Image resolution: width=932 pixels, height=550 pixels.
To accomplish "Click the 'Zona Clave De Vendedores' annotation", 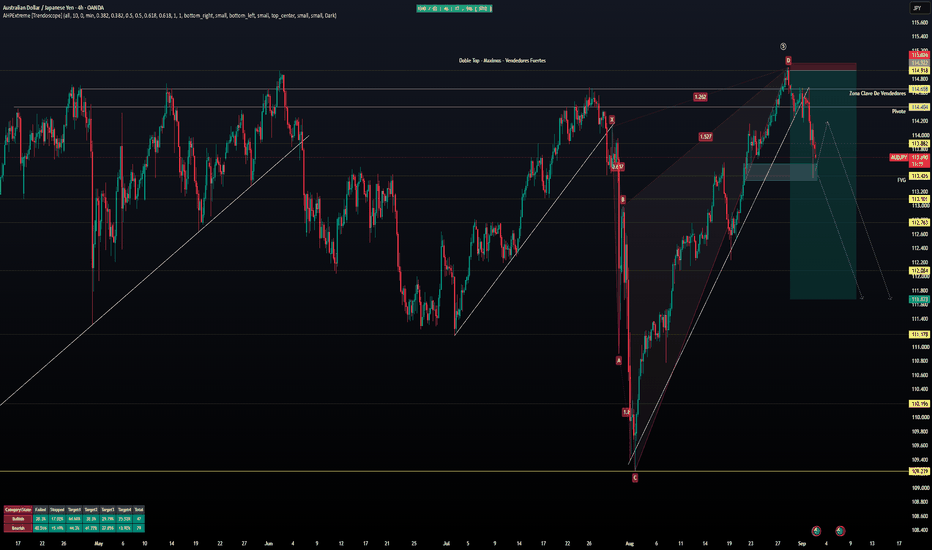I will [x=877, y=93].
